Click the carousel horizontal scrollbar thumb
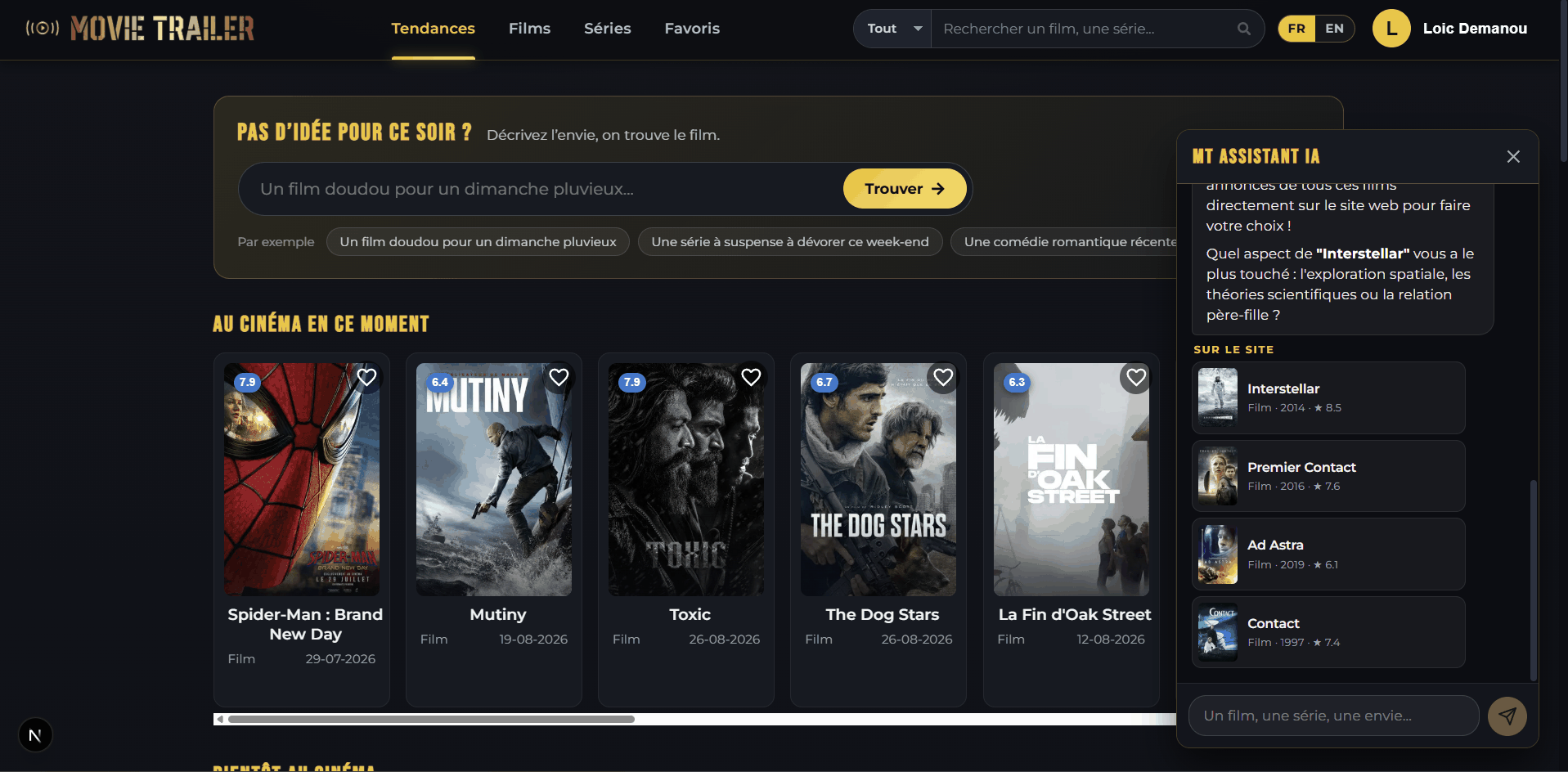This screenshot has height=772, width=1568. click(x=431, y=720)
